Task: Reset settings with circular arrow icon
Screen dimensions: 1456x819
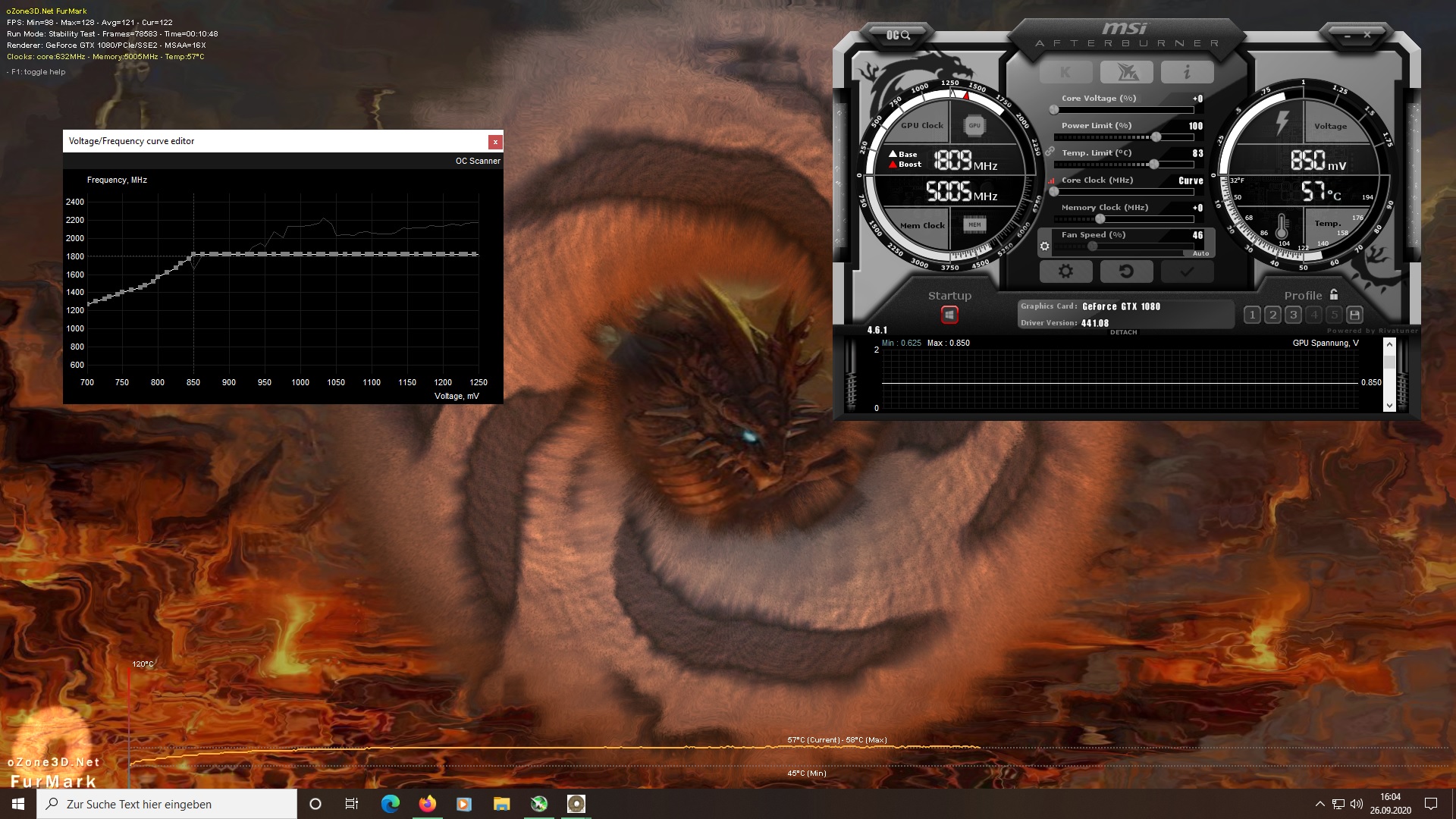Action: (x=1126, y=271)
